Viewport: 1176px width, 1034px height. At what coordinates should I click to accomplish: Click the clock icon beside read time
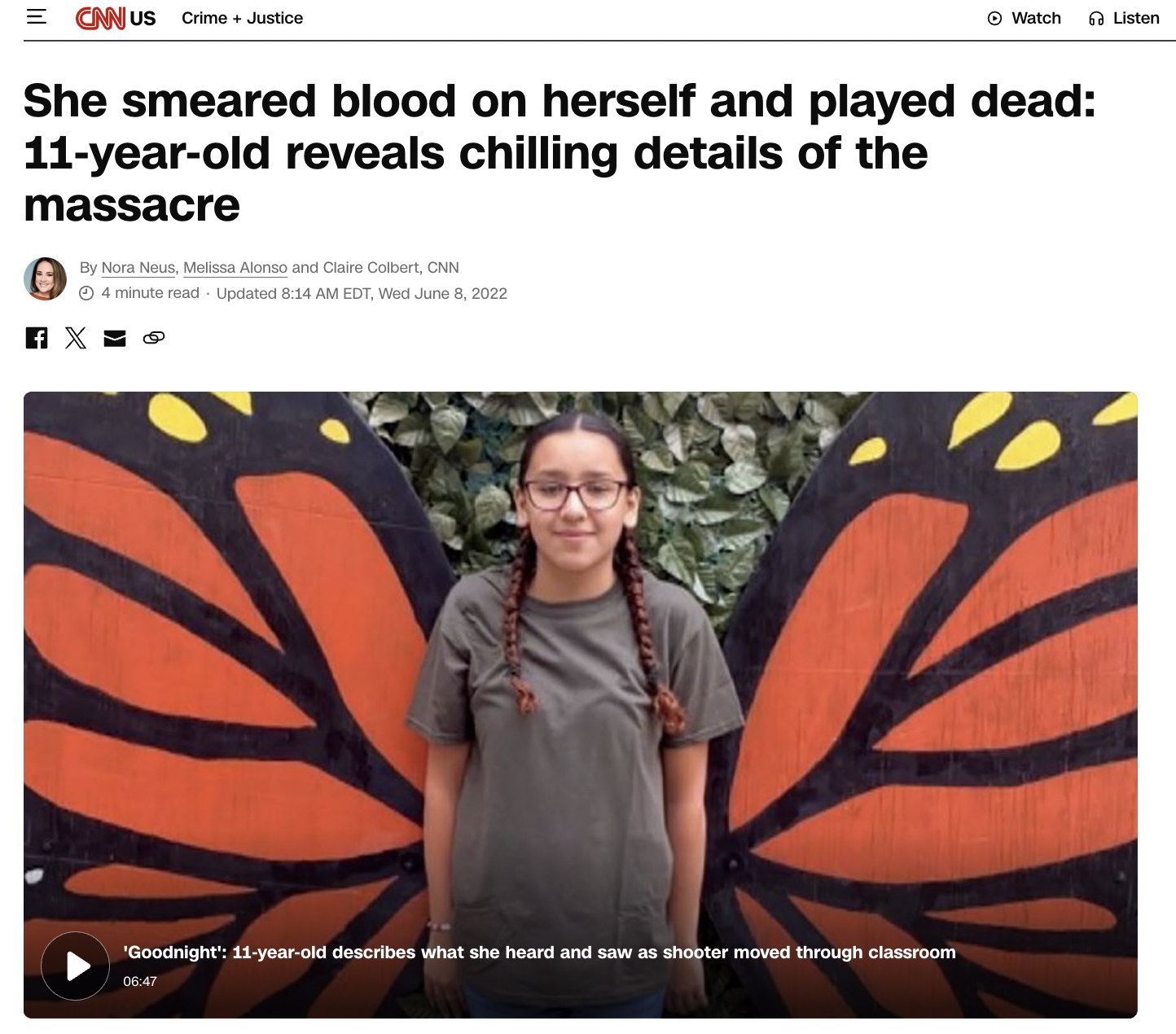tap(86, 294)
